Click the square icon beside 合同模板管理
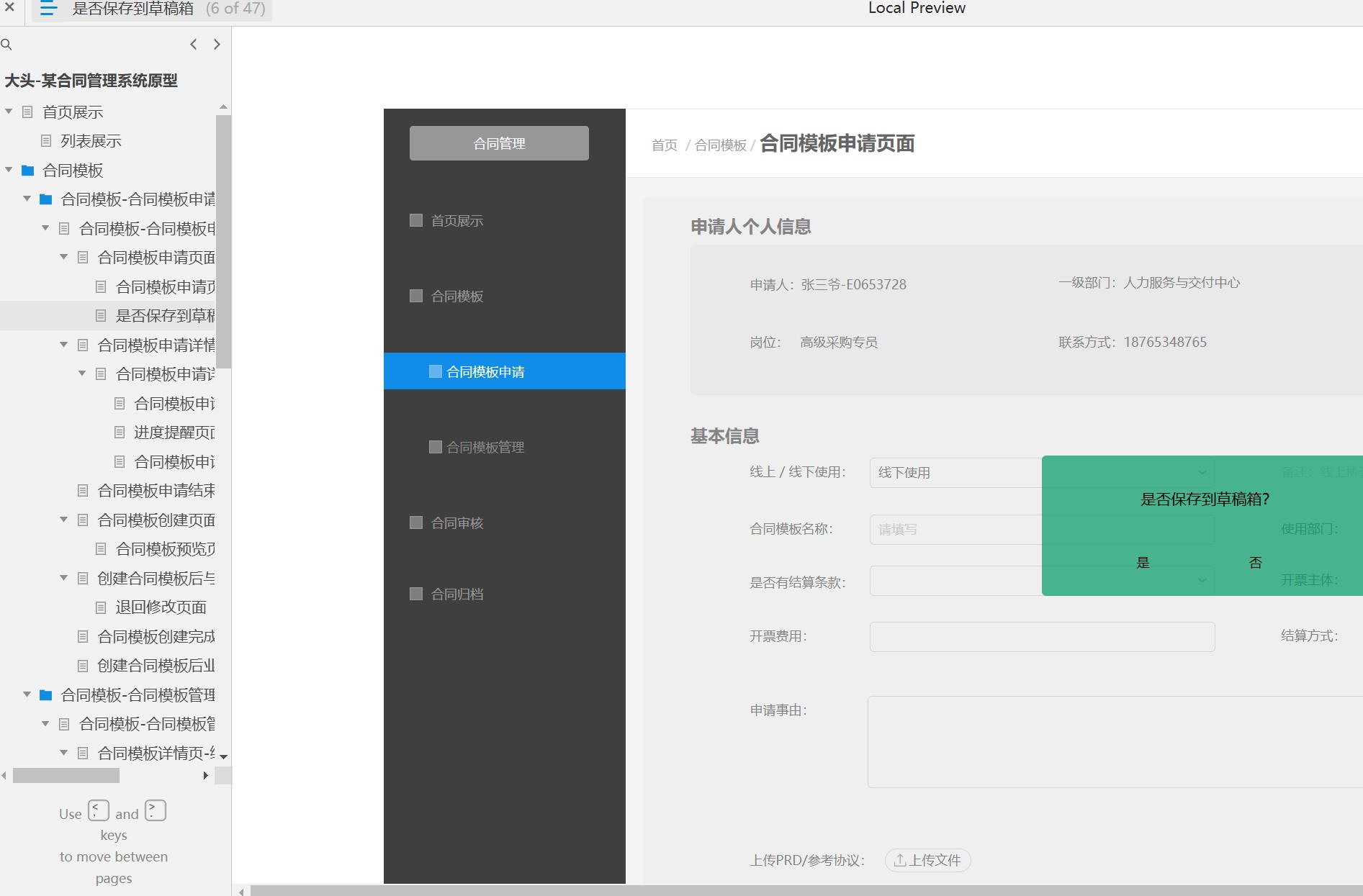 coord(436,447)
